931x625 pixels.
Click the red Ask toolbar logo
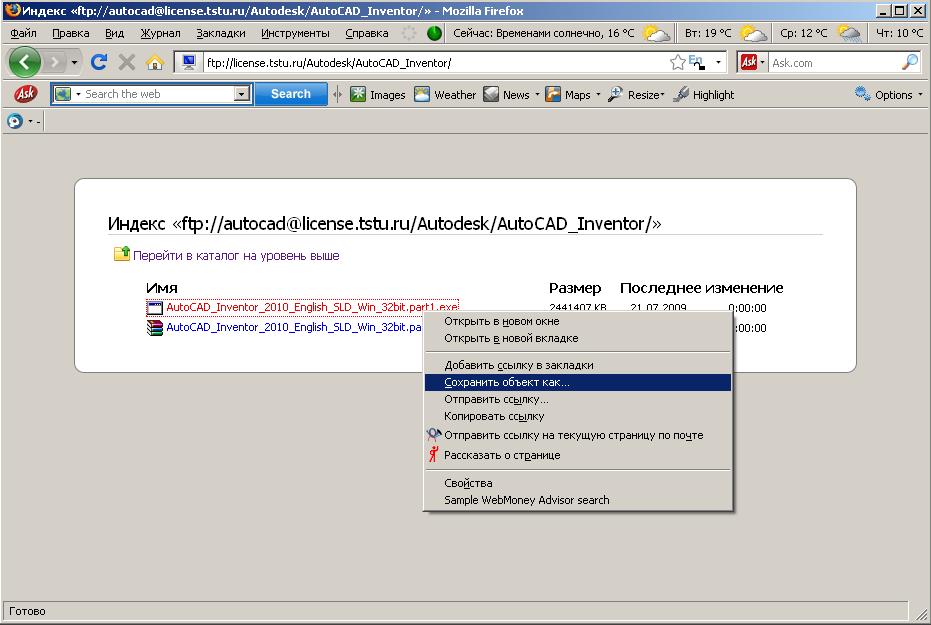click(x=26, y=94)
